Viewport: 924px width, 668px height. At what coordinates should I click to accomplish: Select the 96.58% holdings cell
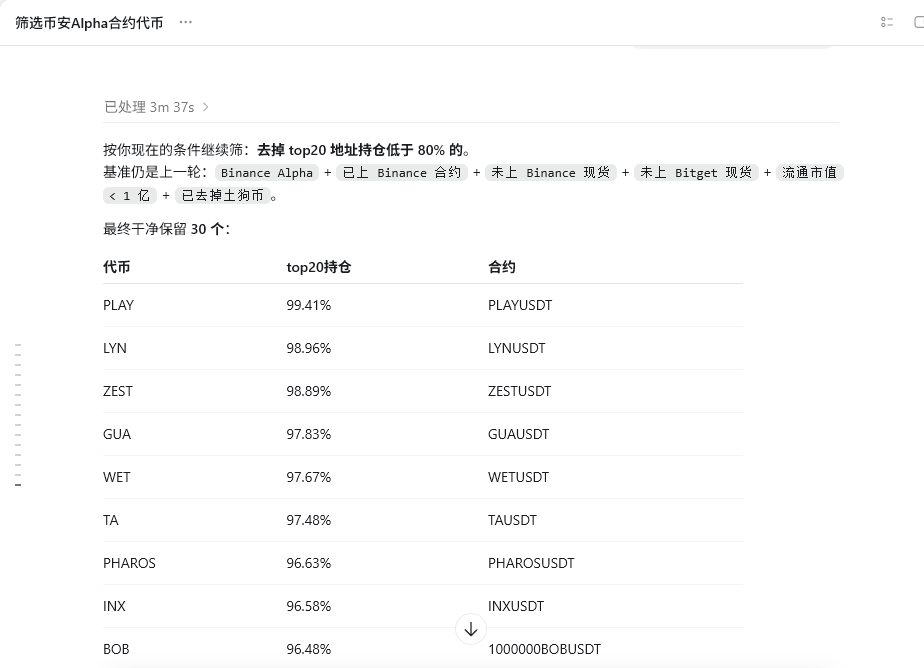tap(309, 606)
